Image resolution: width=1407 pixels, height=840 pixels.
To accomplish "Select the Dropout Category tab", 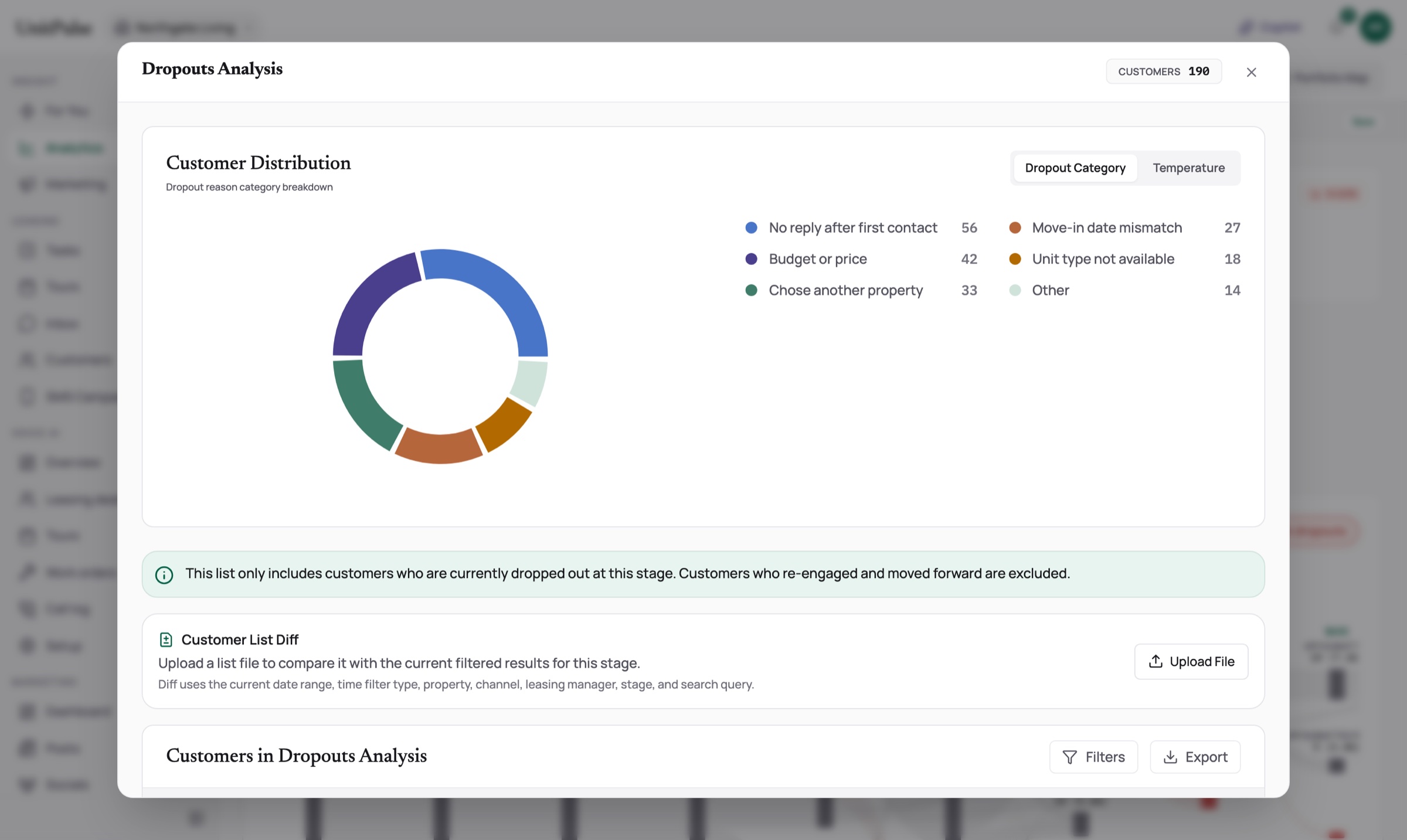I will click(1075, 168).
